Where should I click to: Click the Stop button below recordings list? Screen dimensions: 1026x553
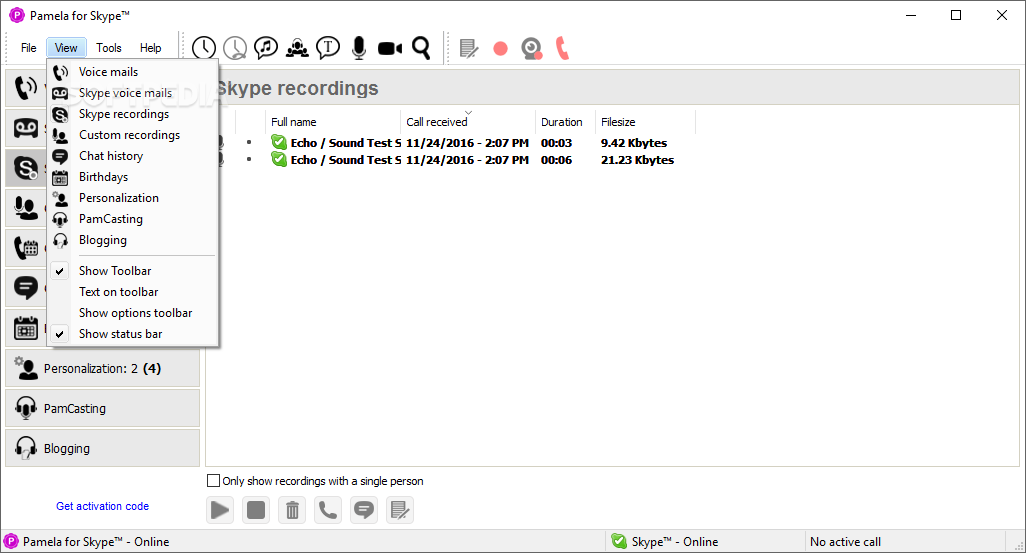pos(256,510)
